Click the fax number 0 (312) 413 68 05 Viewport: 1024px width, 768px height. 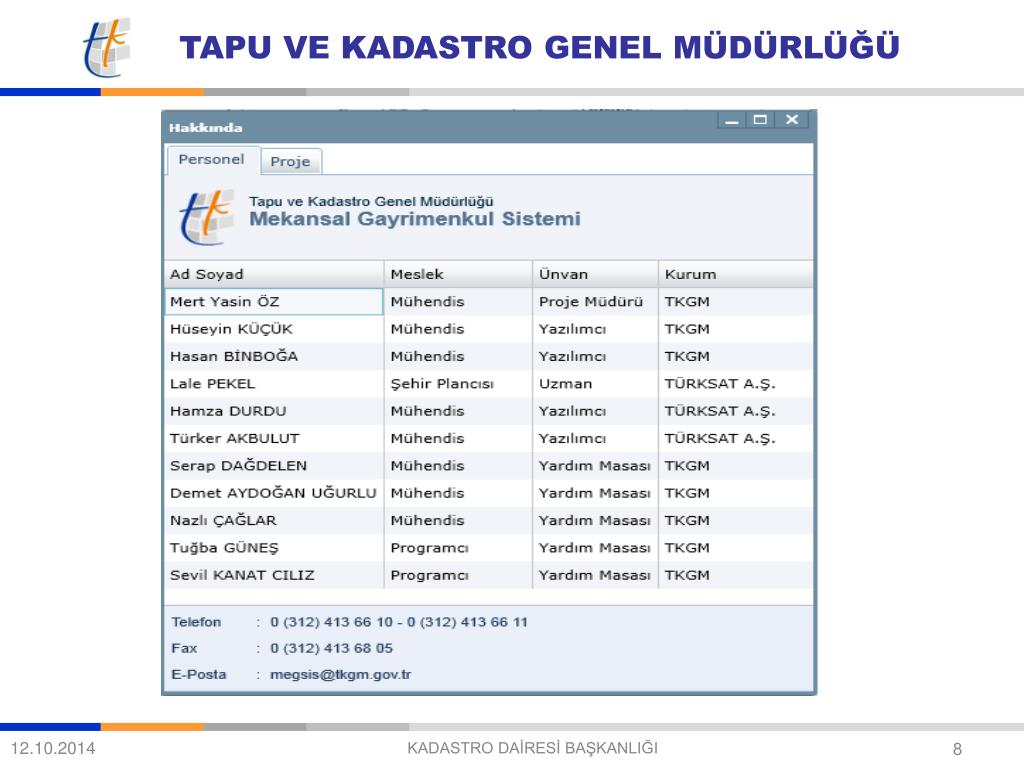click(x=332, y=648)
